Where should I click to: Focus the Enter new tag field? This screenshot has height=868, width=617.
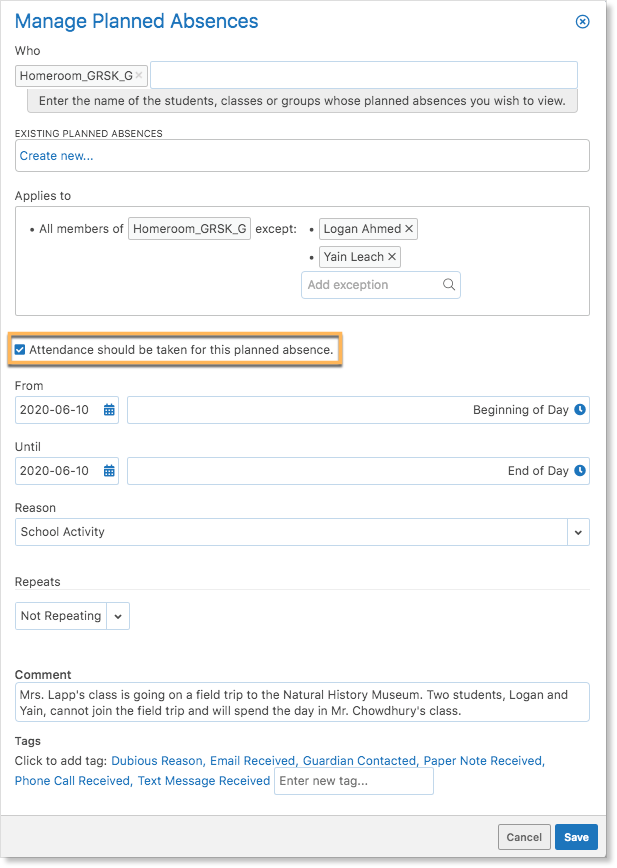point(354,781)
